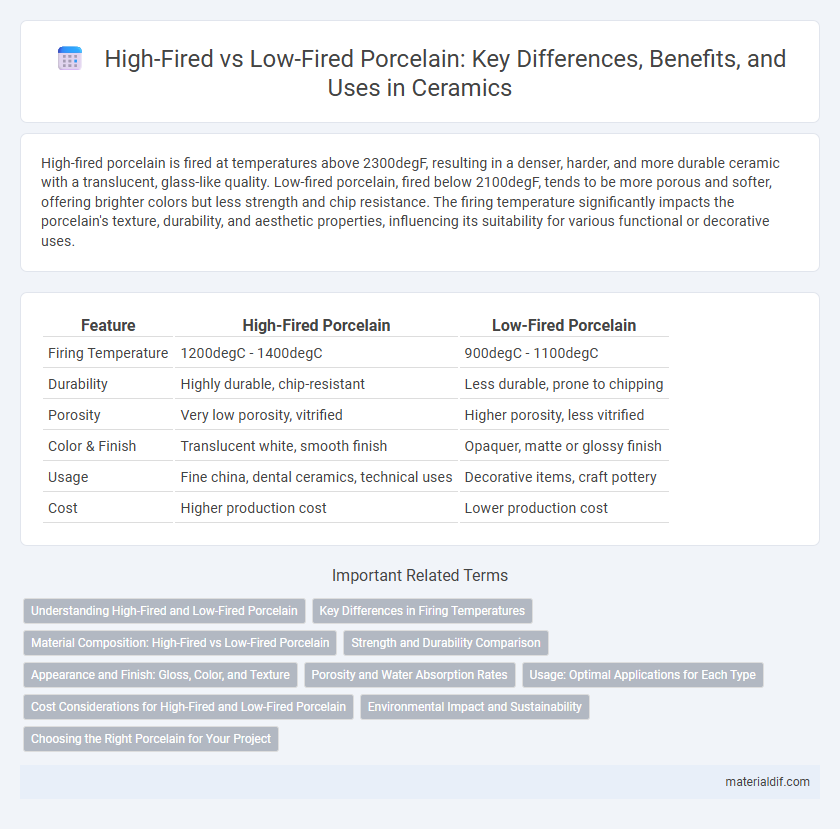Image resolution: width=840 pixels, height=829 pixels.
Task: Click the High-Fired Porcelain column header
Action: pos(316,325)
